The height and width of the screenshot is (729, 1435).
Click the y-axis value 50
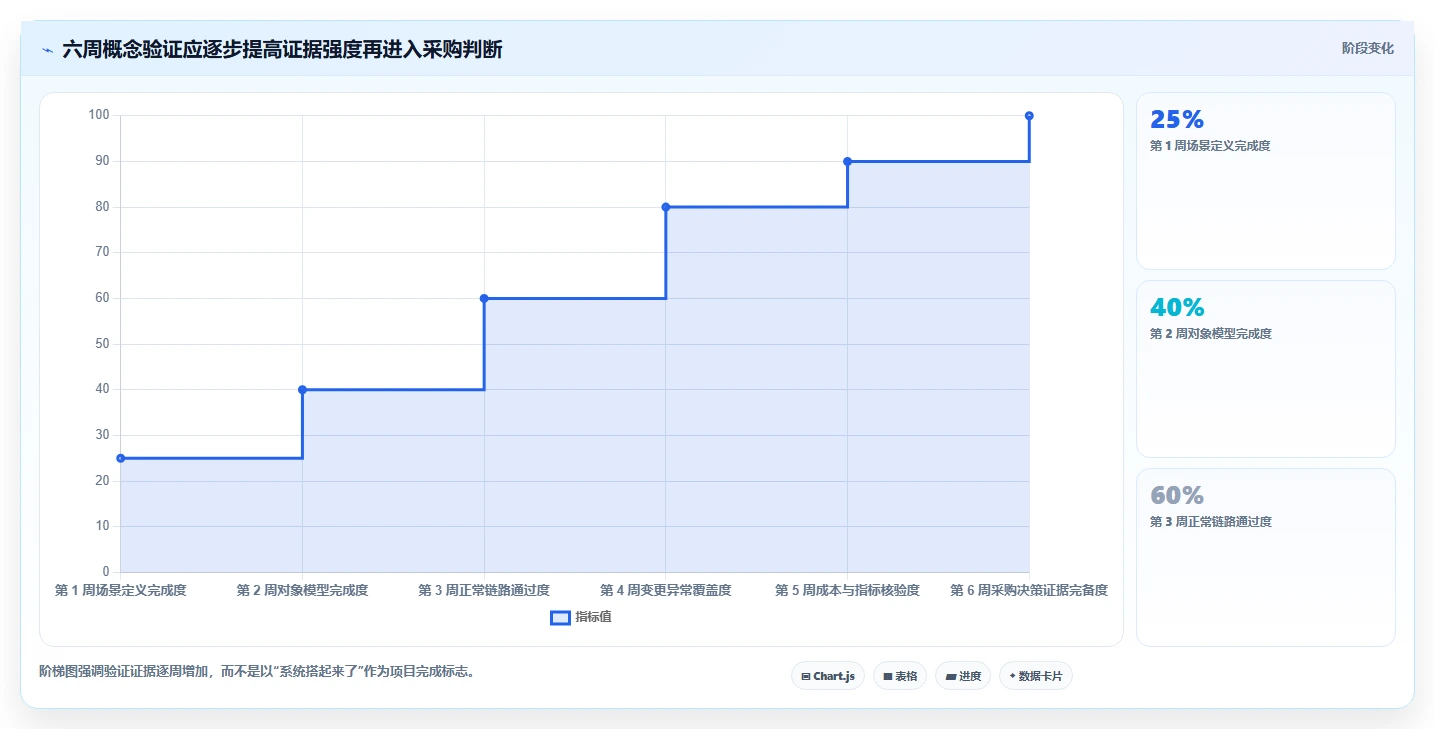pyautogui.click(x=102, y=344)
